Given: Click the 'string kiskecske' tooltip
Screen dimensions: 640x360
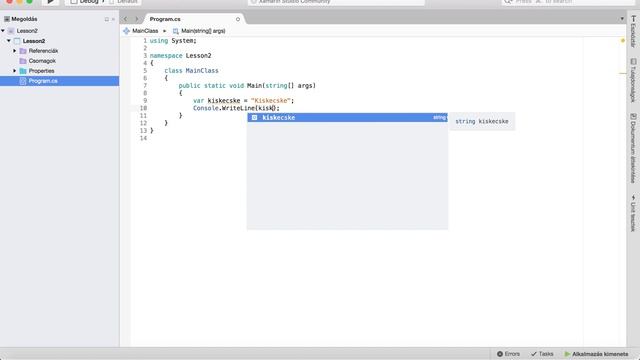Looking at the screenshot, I should click(482, 121).
